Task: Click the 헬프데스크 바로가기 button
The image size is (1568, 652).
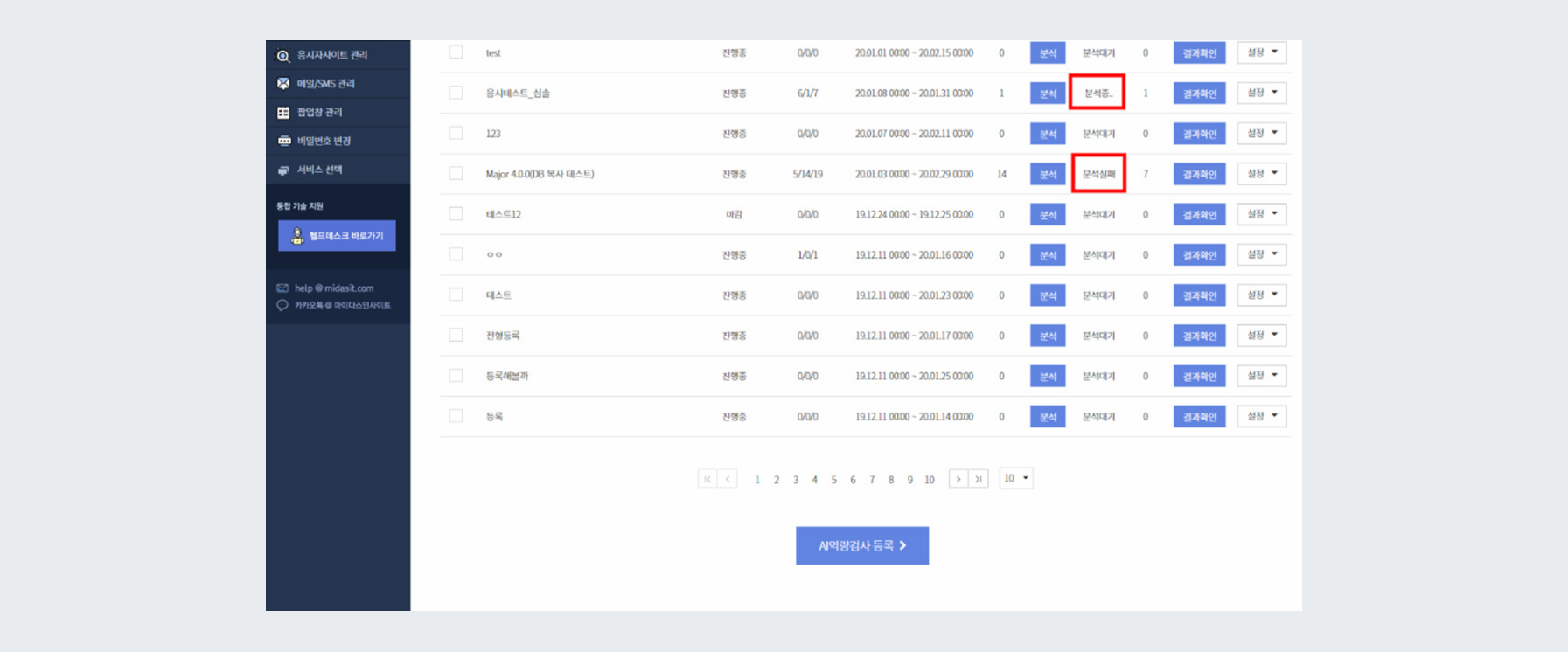Action: tap(337, 236)
